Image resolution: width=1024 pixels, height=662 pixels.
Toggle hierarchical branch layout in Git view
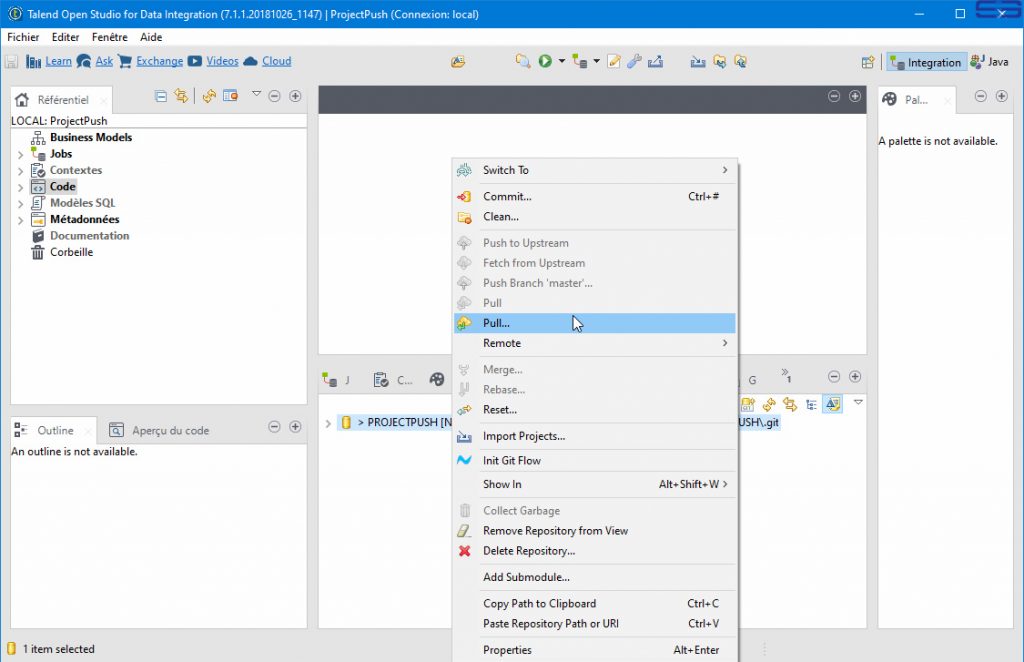point(811,405)
